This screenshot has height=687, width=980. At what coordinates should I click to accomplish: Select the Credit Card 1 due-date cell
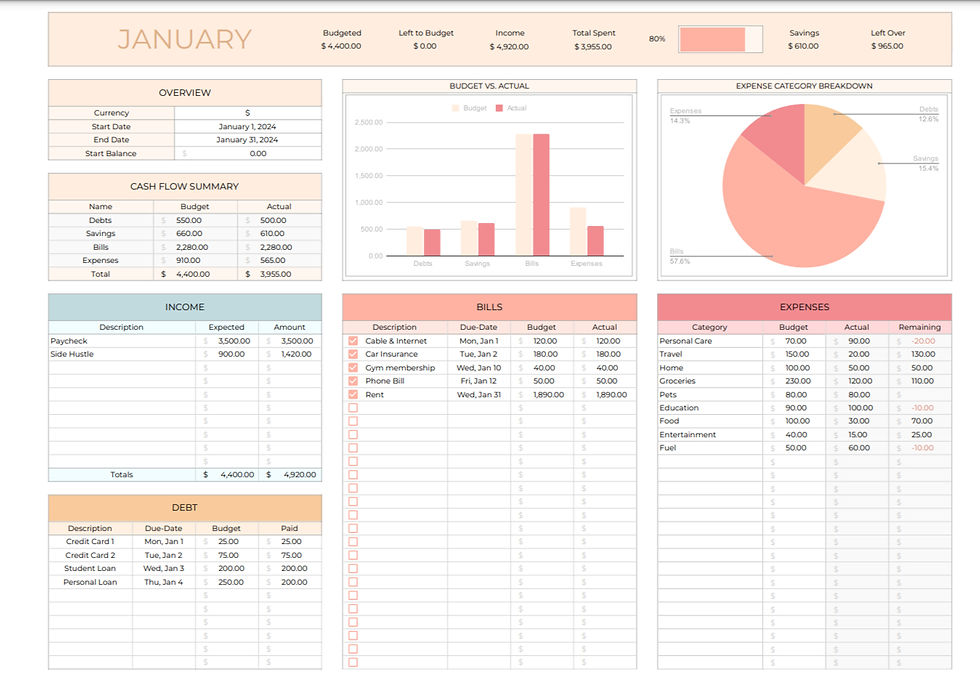click(163, 541)
